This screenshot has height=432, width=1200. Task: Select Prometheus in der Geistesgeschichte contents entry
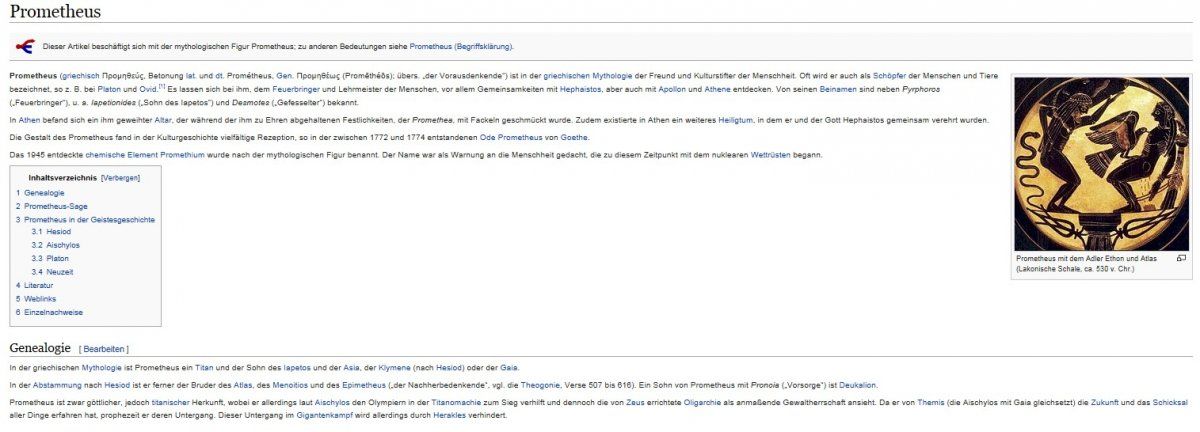pyautogui.click(x=89, y=219)
